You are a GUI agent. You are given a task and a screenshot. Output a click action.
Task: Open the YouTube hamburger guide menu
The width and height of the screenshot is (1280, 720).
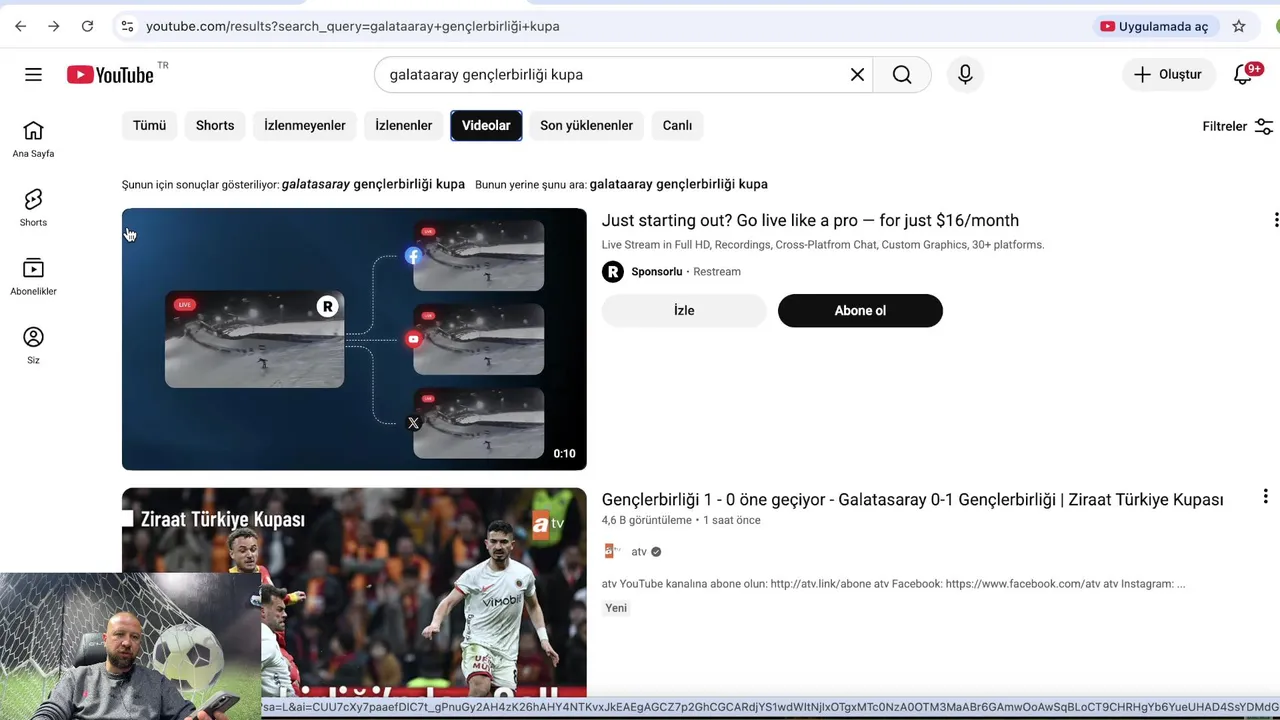pos(33,74)
